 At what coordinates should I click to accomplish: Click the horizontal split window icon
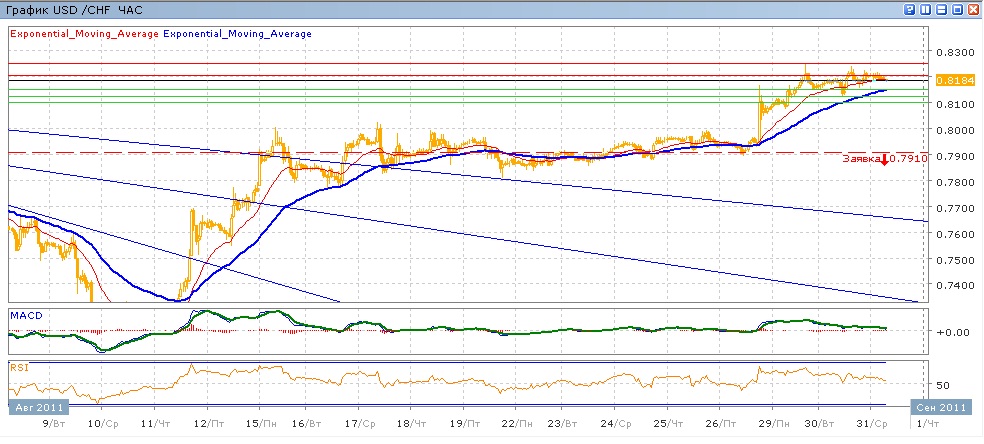tap(942, 8)
